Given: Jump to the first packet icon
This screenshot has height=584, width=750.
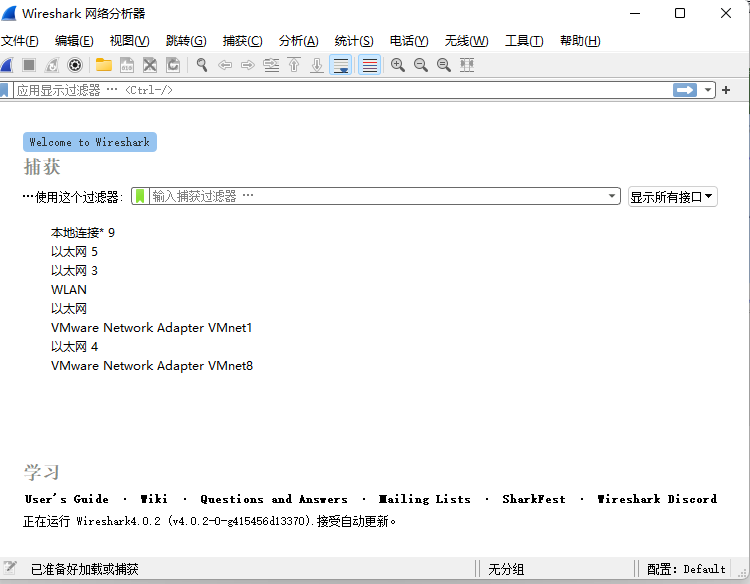Looking at the screenshot, I should coord(294,65).
